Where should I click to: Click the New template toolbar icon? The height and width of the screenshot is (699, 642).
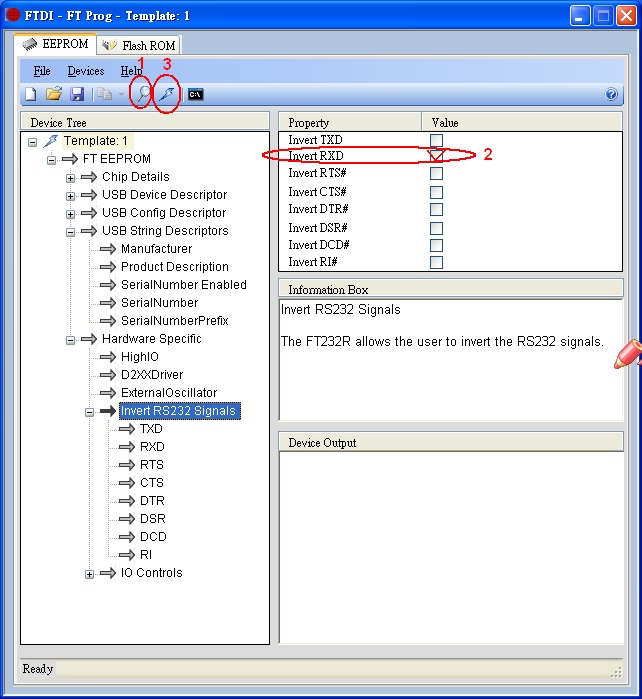click(31, 94)
